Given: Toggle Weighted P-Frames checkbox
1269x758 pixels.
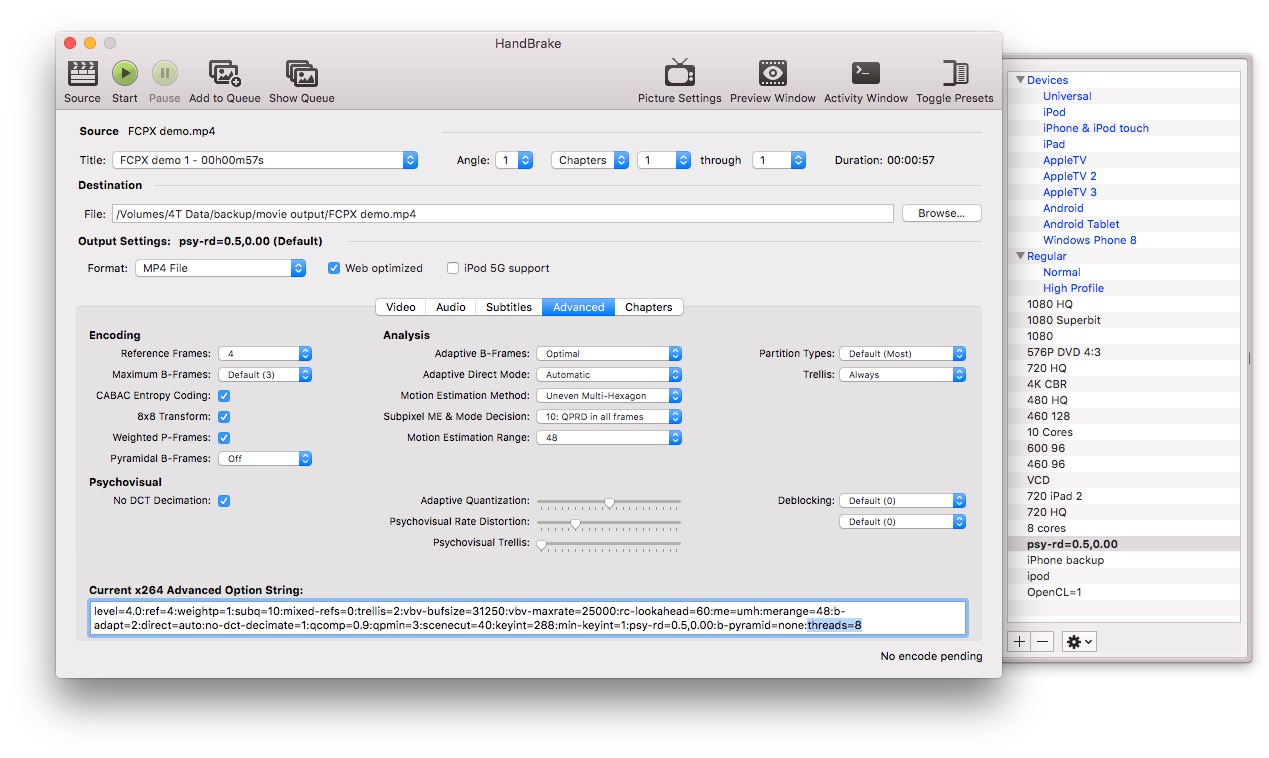Looking at the screenshot, I should point(224,438).
